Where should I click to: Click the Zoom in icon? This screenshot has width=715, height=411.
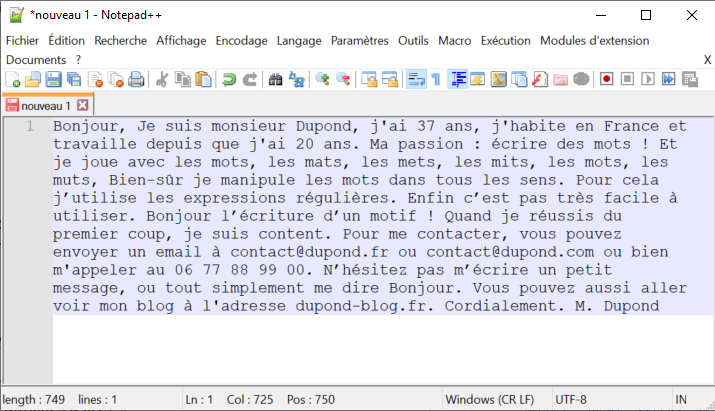pos(322,79)
